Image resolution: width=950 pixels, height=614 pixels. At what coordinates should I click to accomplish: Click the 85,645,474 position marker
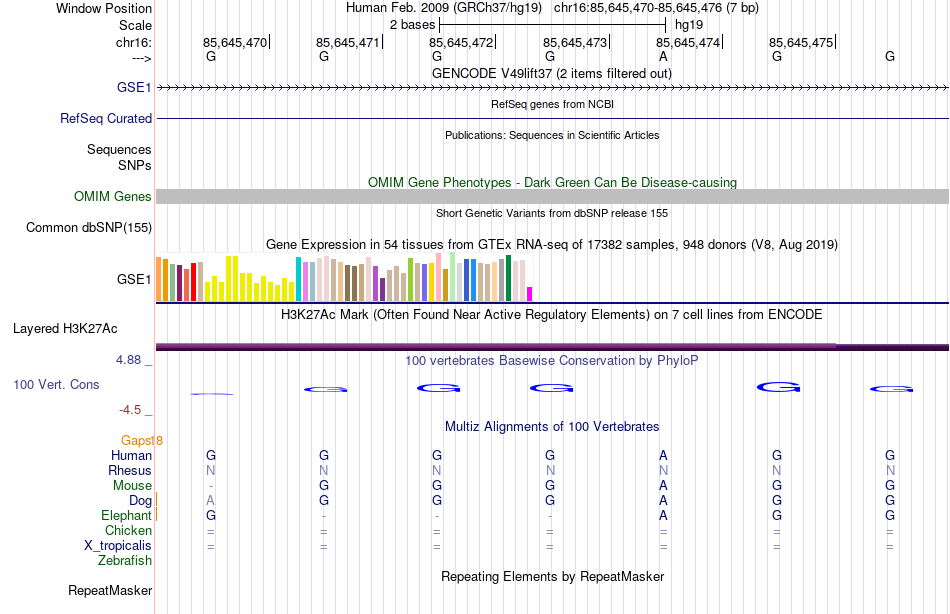tap(689, 42)
